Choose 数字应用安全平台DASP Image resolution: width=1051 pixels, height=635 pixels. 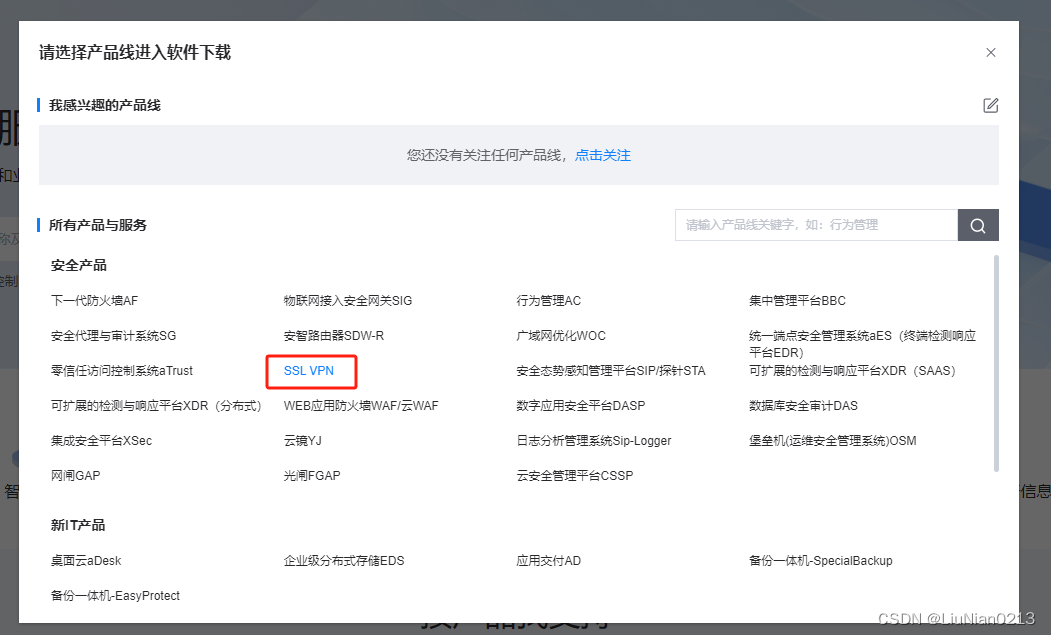(x=580, y=406)
